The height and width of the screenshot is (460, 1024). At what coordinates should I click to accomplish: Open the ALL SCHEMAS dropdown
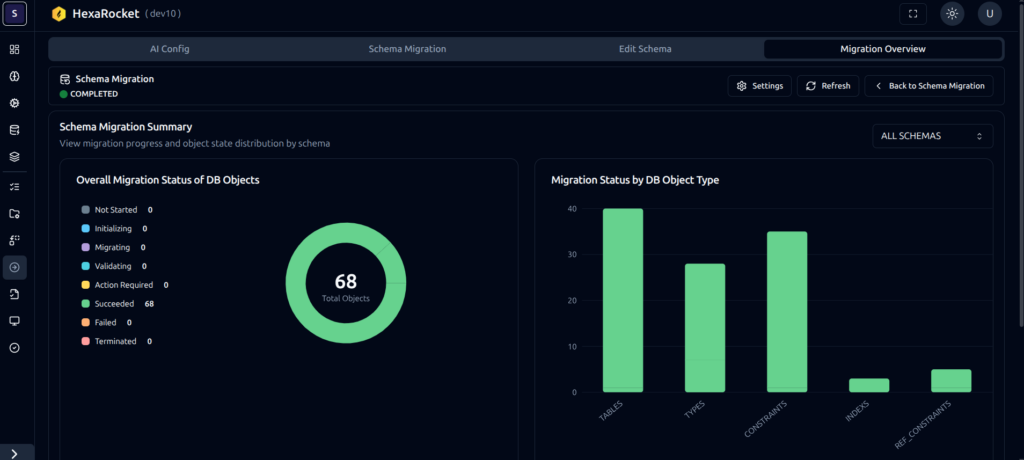pos(931,135)
